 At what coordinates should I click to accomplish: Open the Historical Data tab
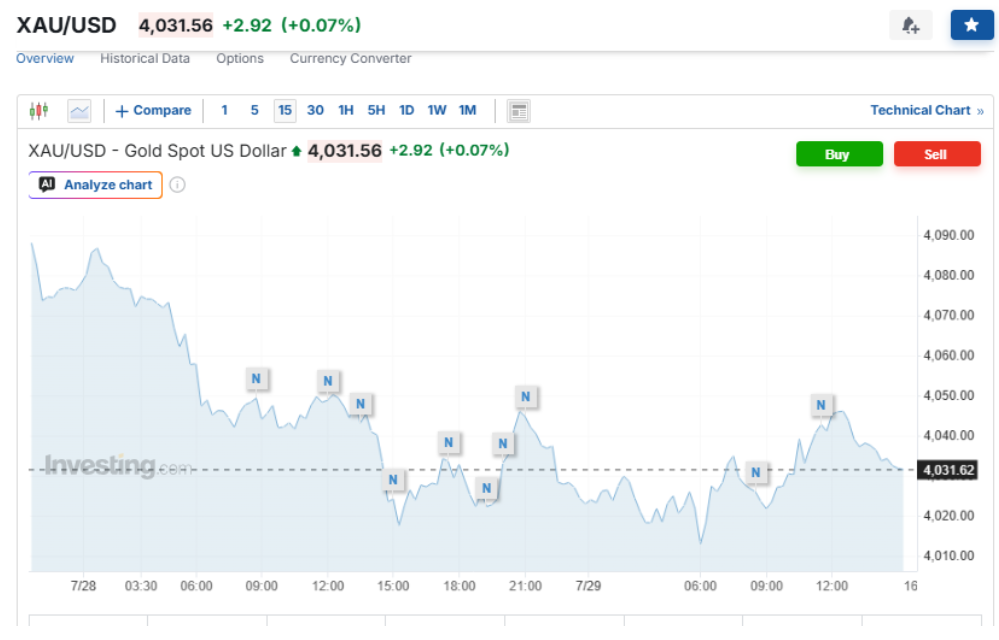(145, 59)
